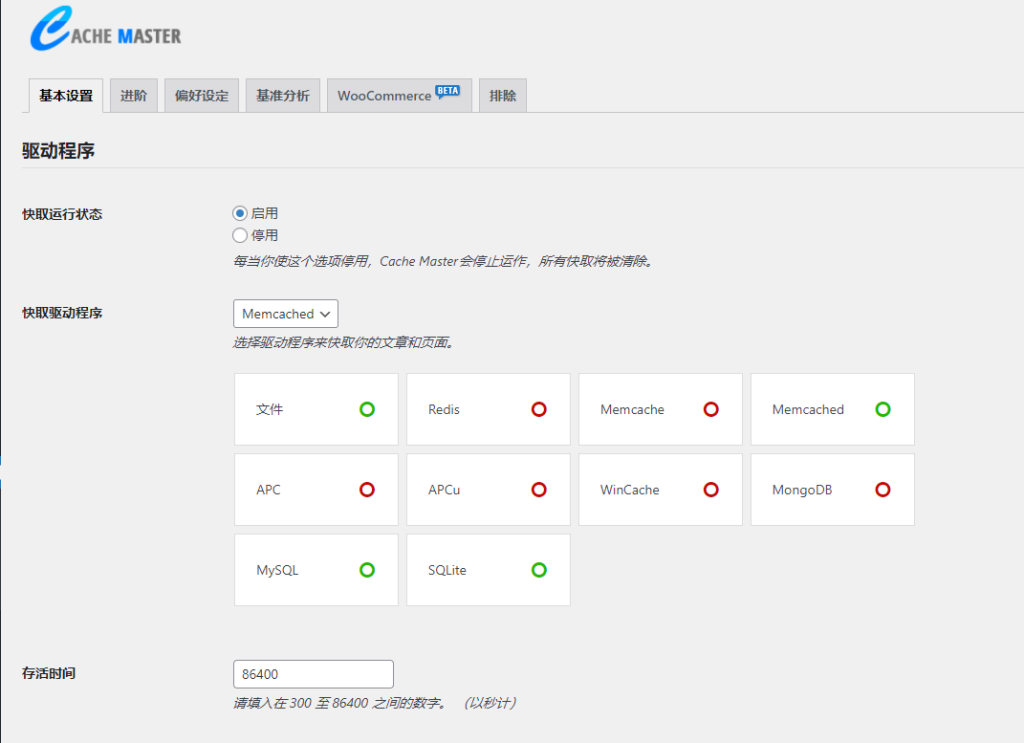This screenshot has height=743, width=1024.
Task: Click the Cache Master logo
Action: pos(106,29)
